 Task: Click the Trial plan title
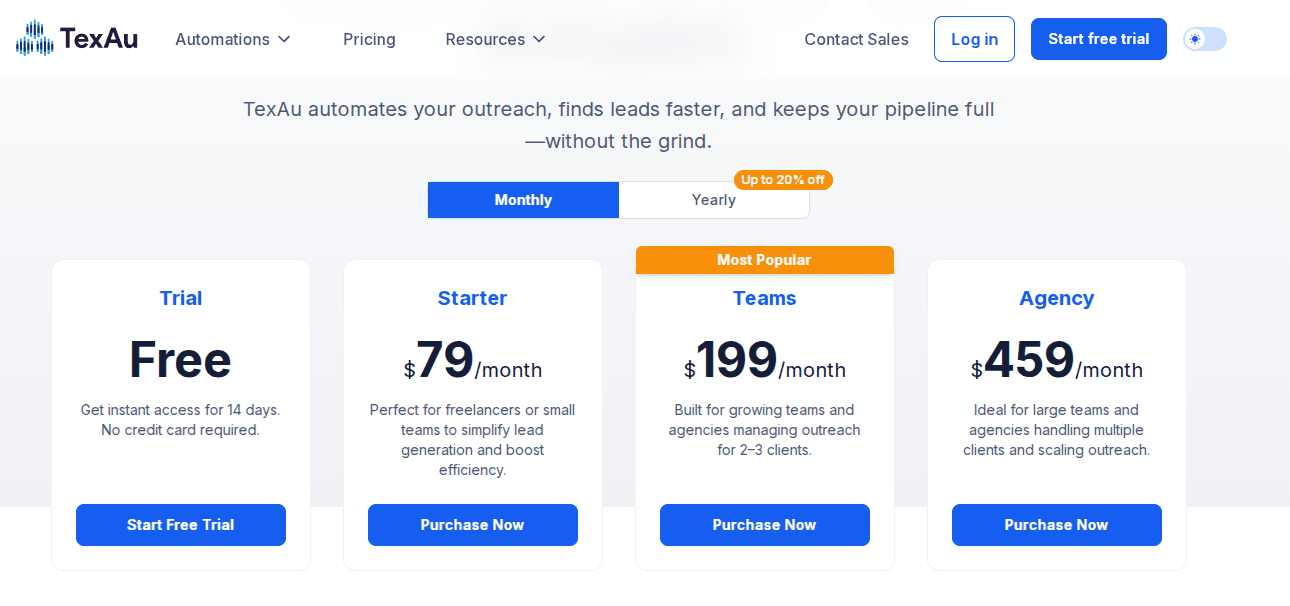pos(181,298)
